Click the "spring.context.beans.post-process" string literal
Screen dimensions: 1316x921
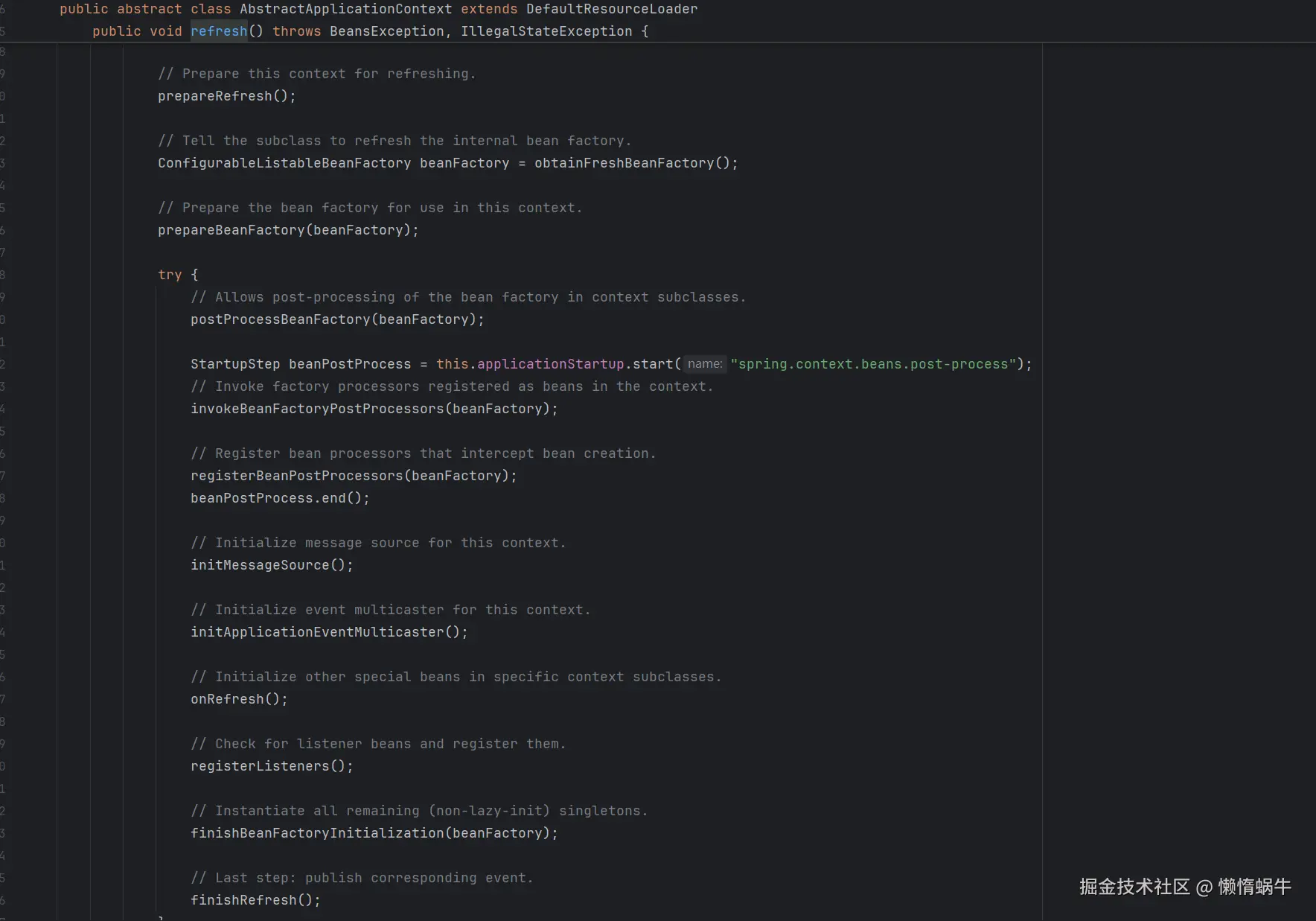(873, 364)
